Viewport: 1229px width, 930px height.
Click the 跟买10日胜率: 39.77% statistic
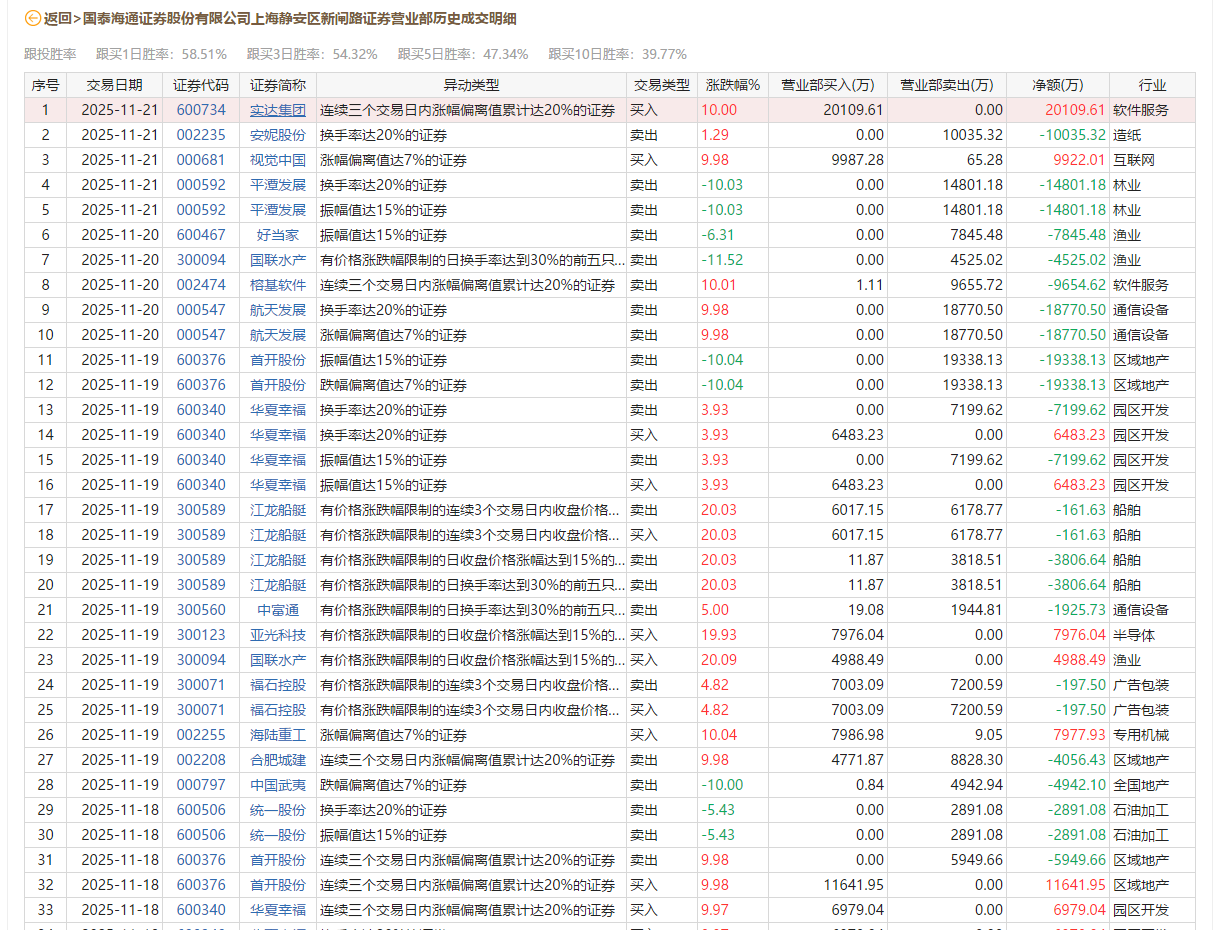(618, 54)
